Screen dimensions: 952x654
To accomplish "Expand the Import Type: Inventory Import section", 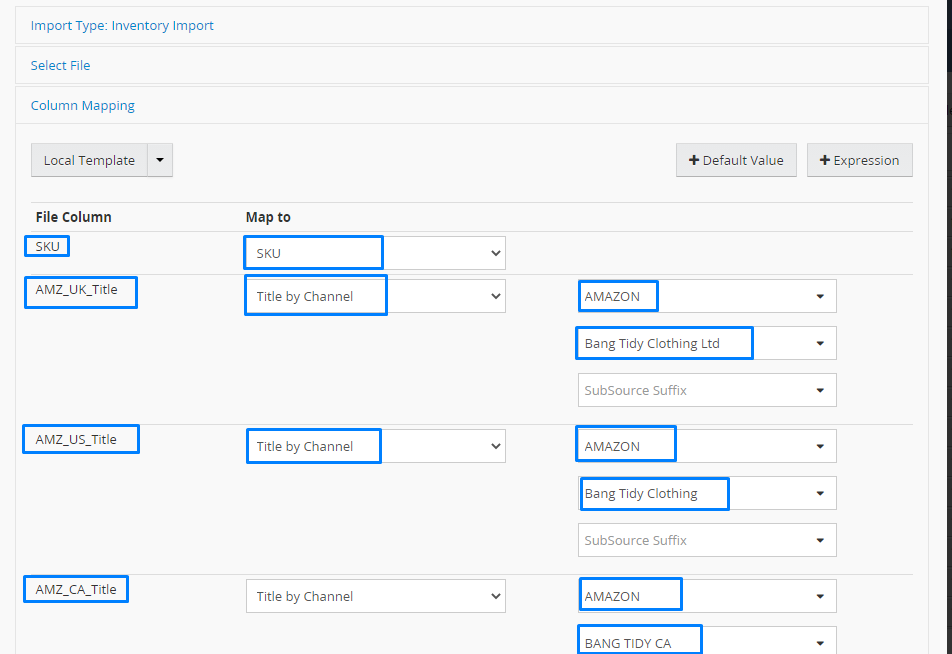I will [x=122, y=26].
